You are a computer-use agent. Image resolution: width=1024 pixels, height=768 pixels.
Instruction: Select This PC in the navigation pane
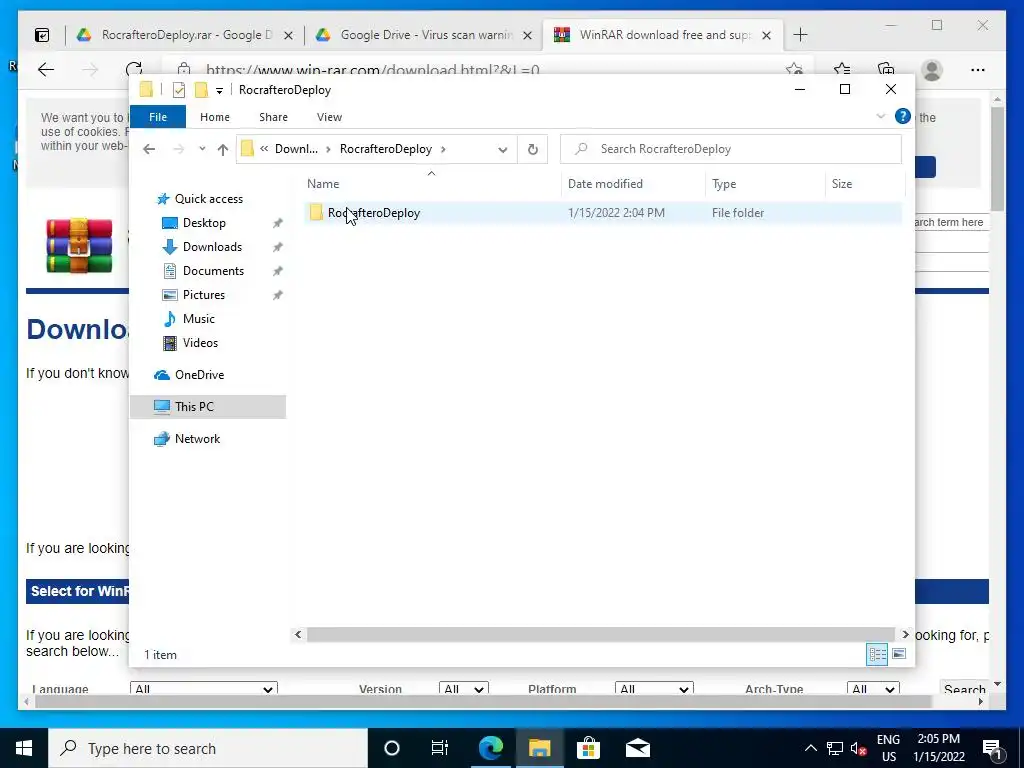208,407
